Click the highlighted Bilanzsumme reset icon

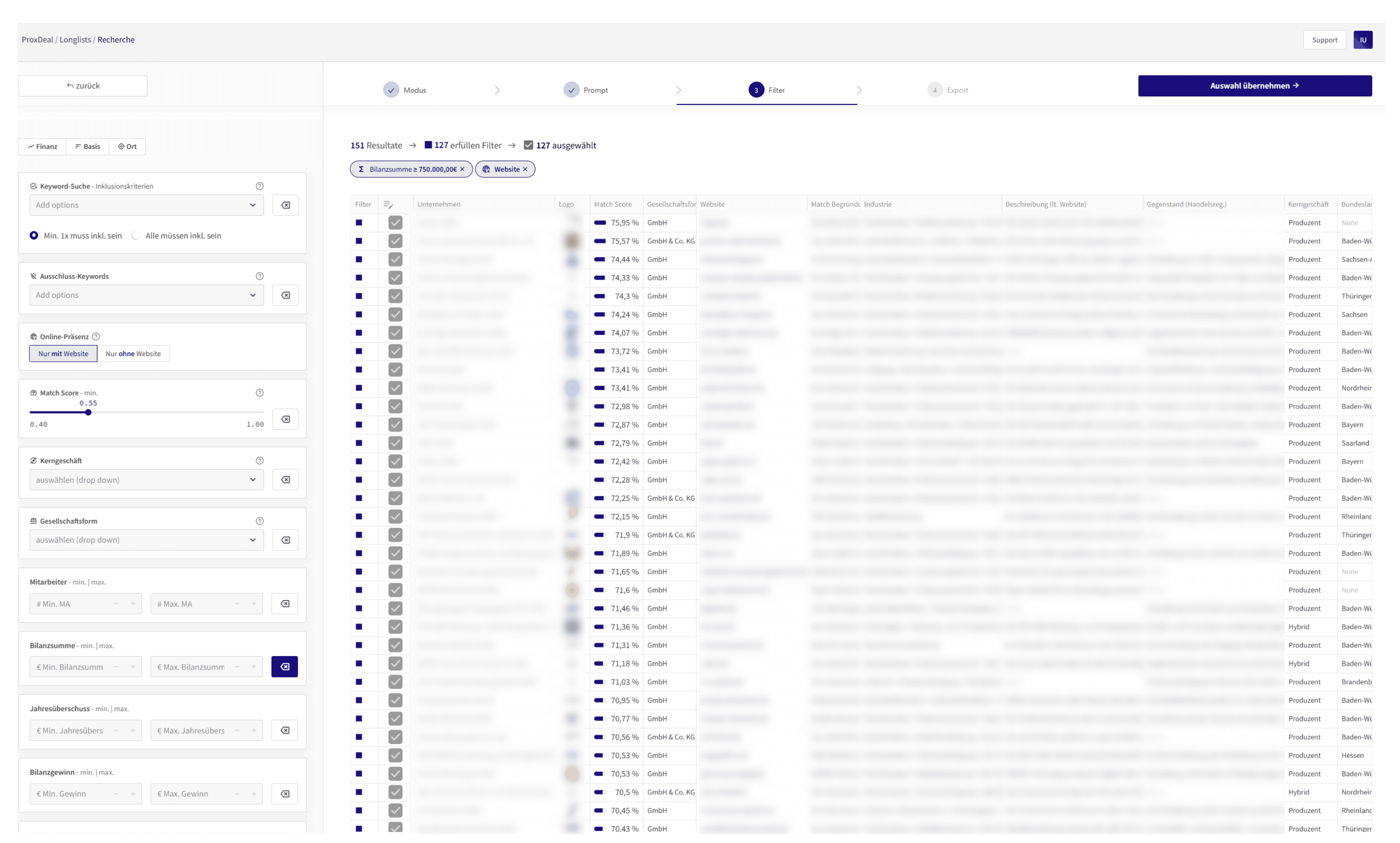(285, 667)
